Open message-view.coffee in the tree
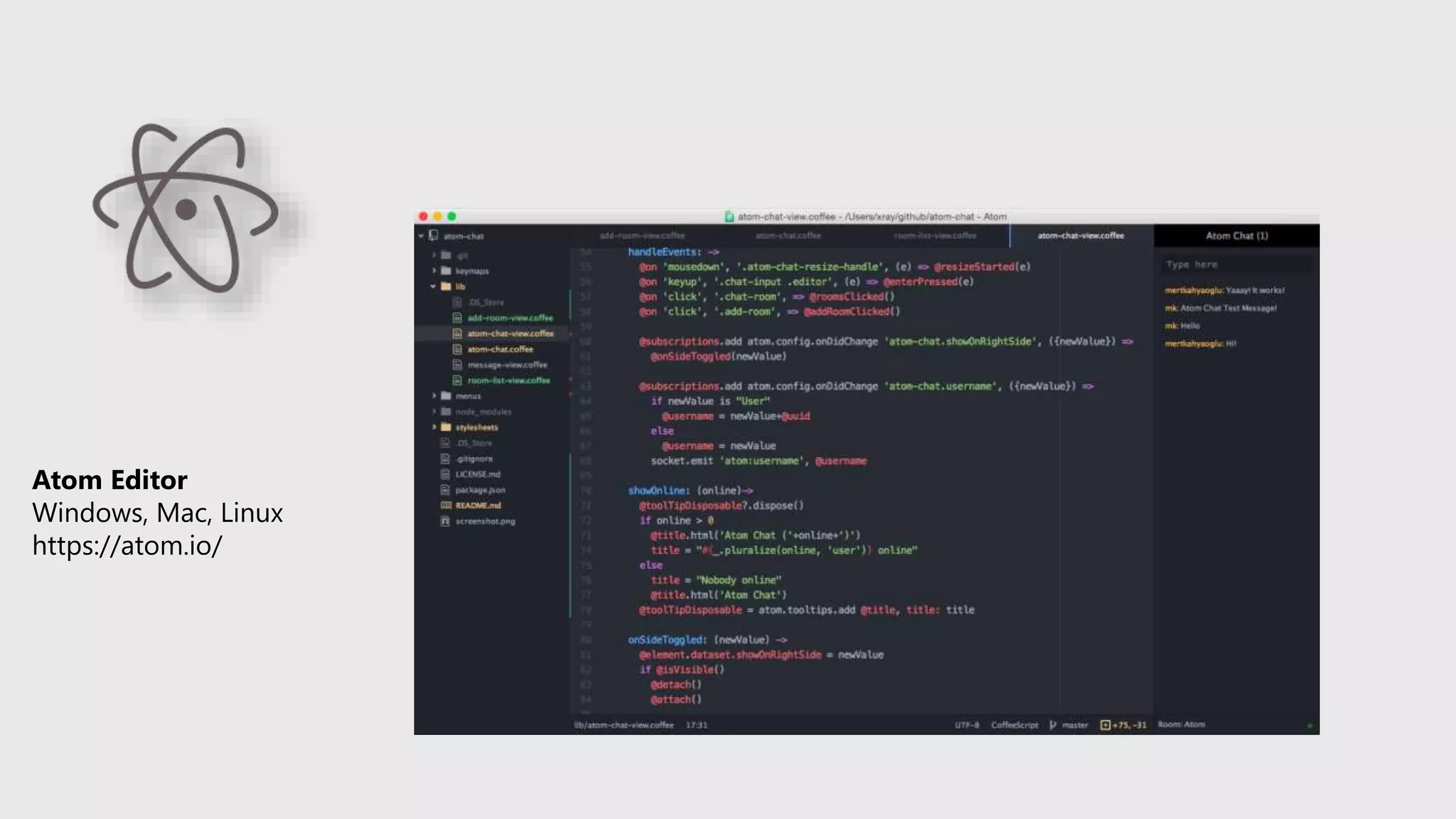 click(x=507, y=365)
